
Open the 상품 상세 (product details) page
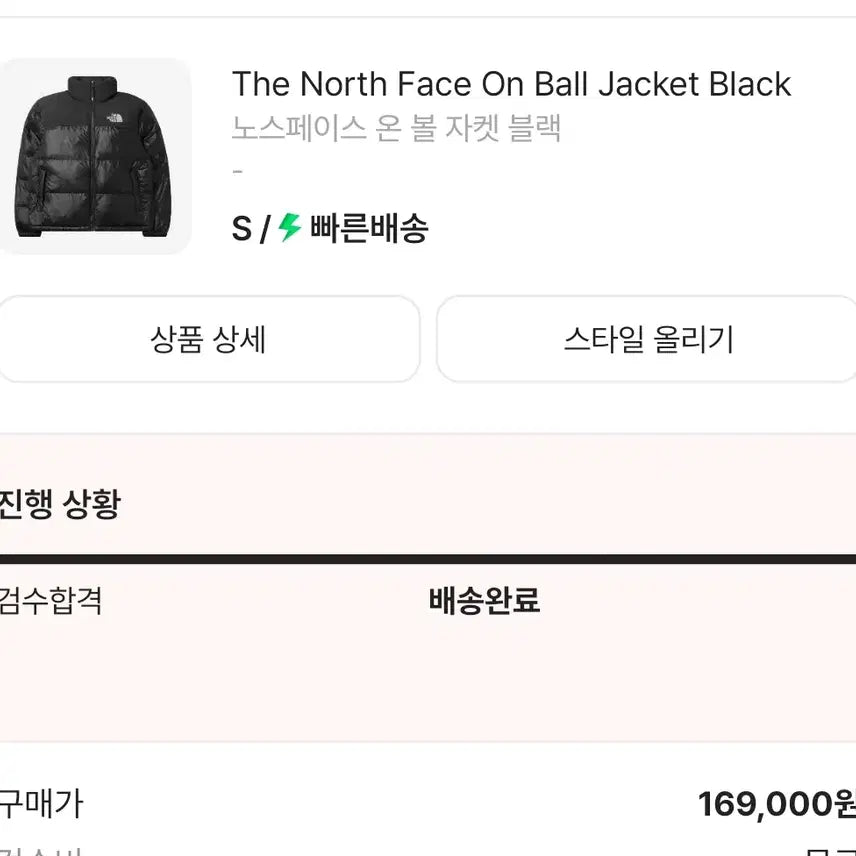coord(212,340)
